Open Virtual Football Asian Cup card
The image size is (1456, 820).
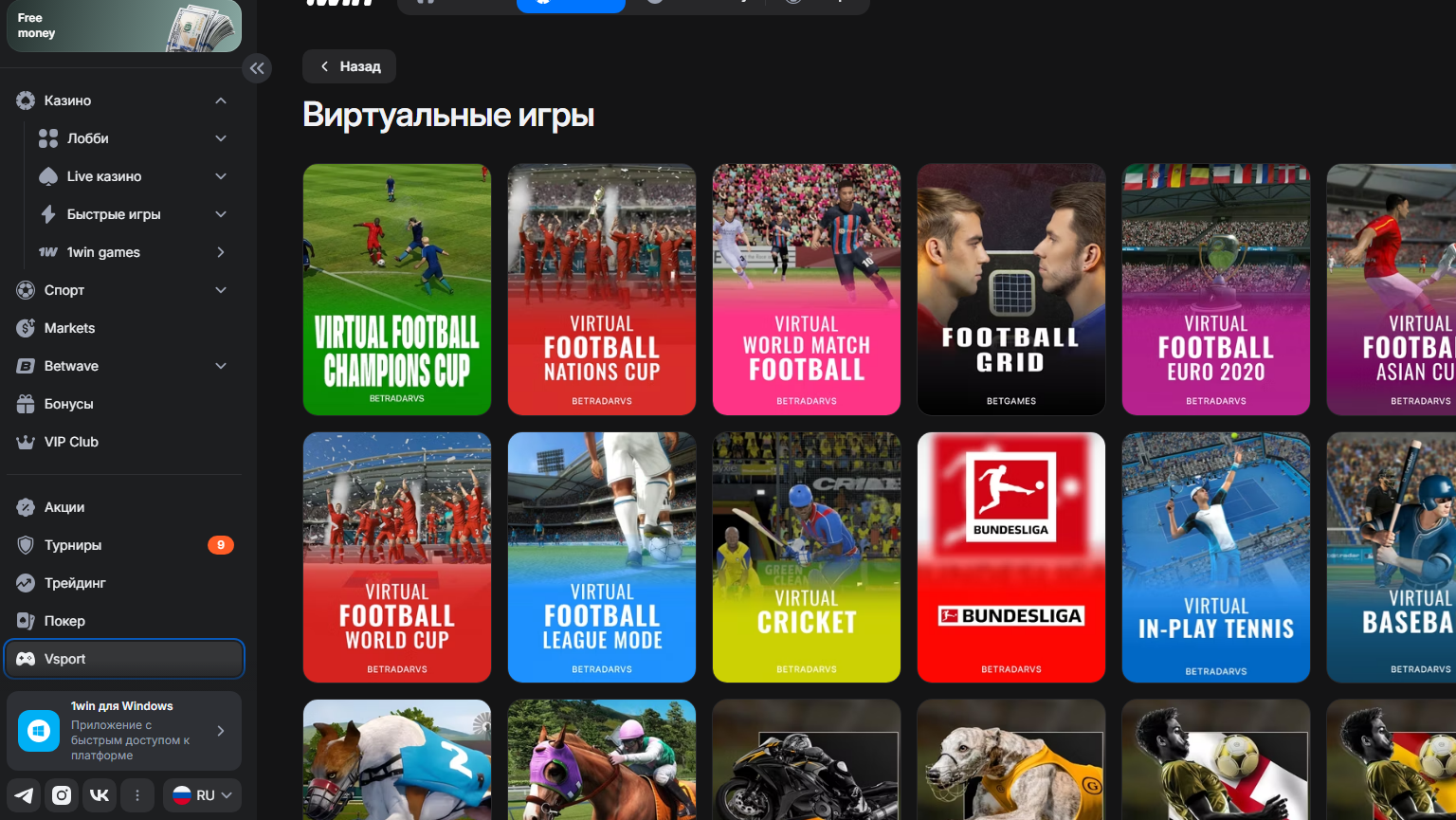1392,289
